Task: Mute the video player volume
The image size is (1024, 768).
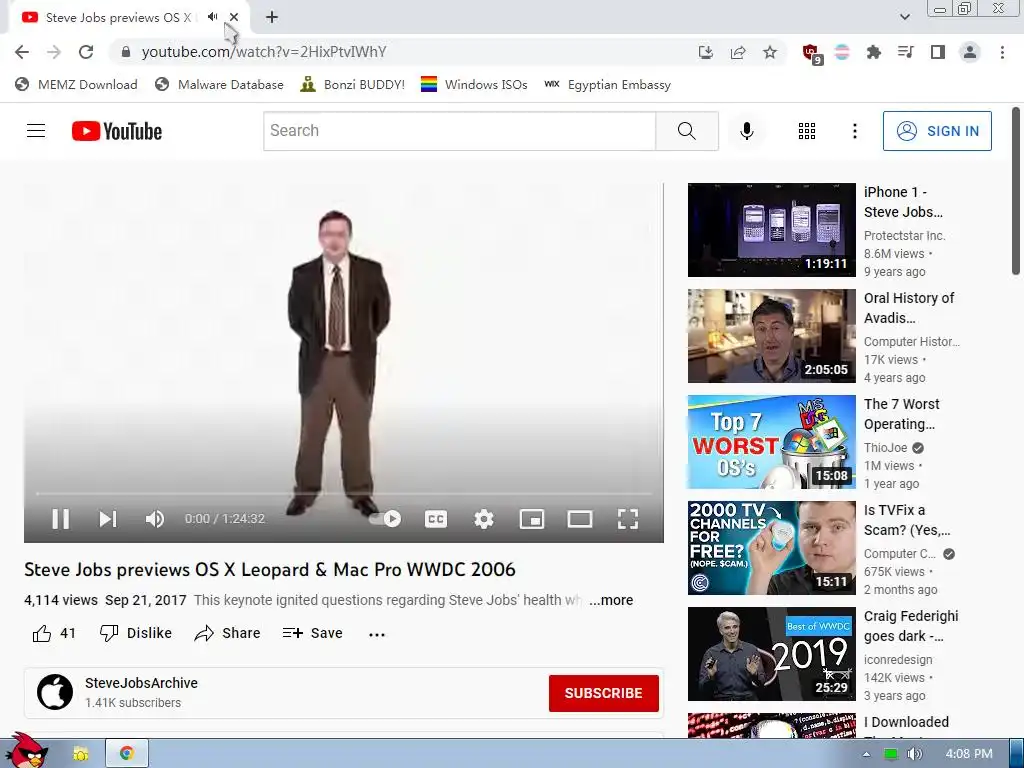Action: click(155, 519)
